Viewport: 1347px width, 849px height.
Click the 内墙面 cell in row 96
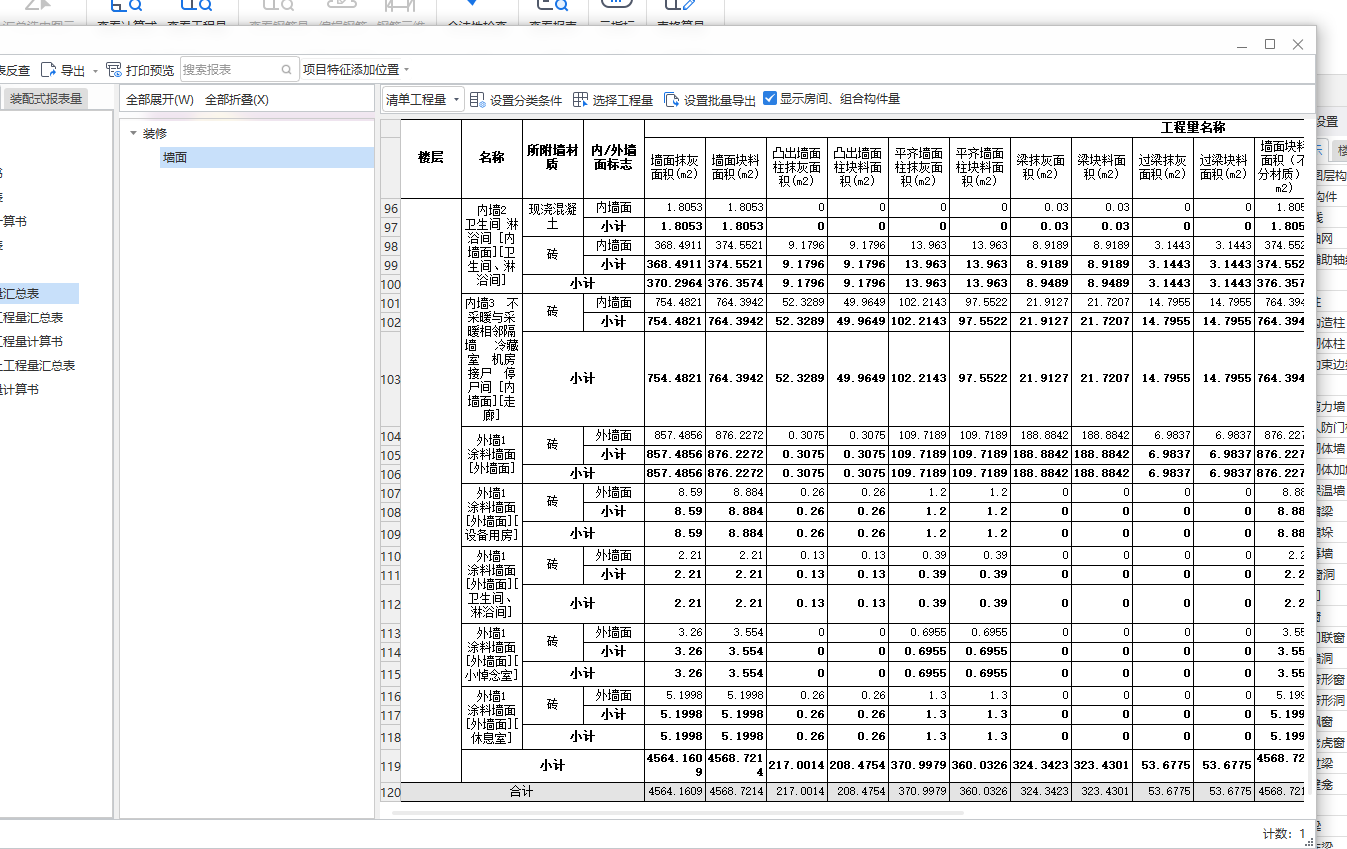(614, 208)
